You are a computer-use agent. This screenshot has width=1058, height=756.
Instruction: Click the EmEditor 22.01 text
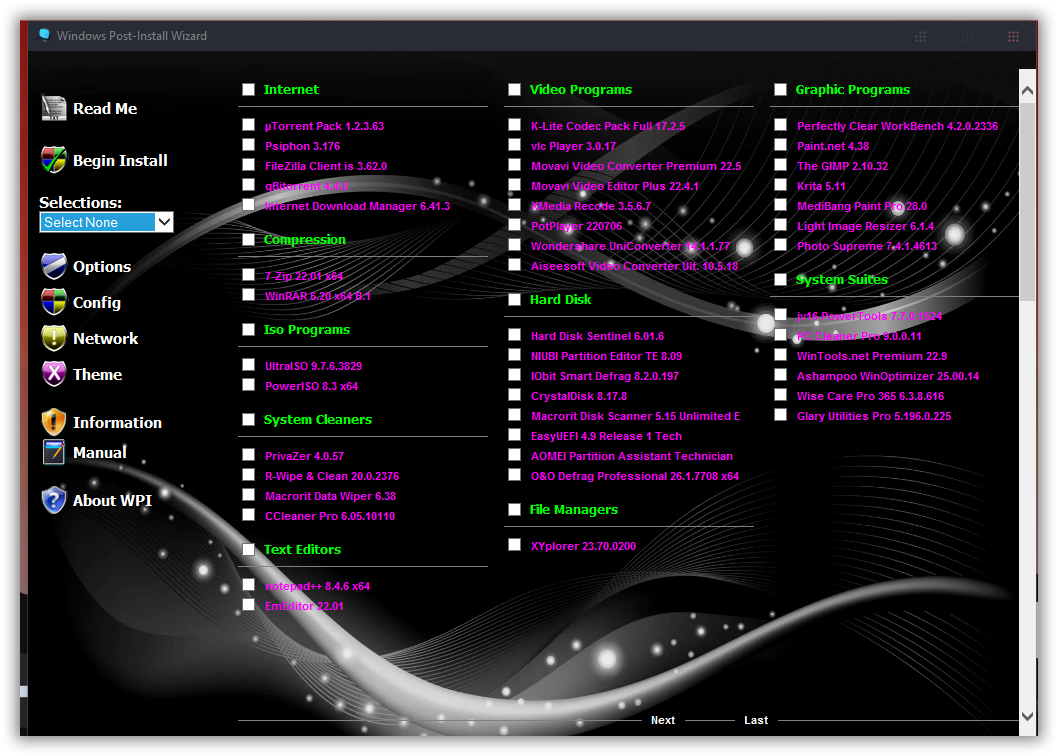tap(304, 606)
